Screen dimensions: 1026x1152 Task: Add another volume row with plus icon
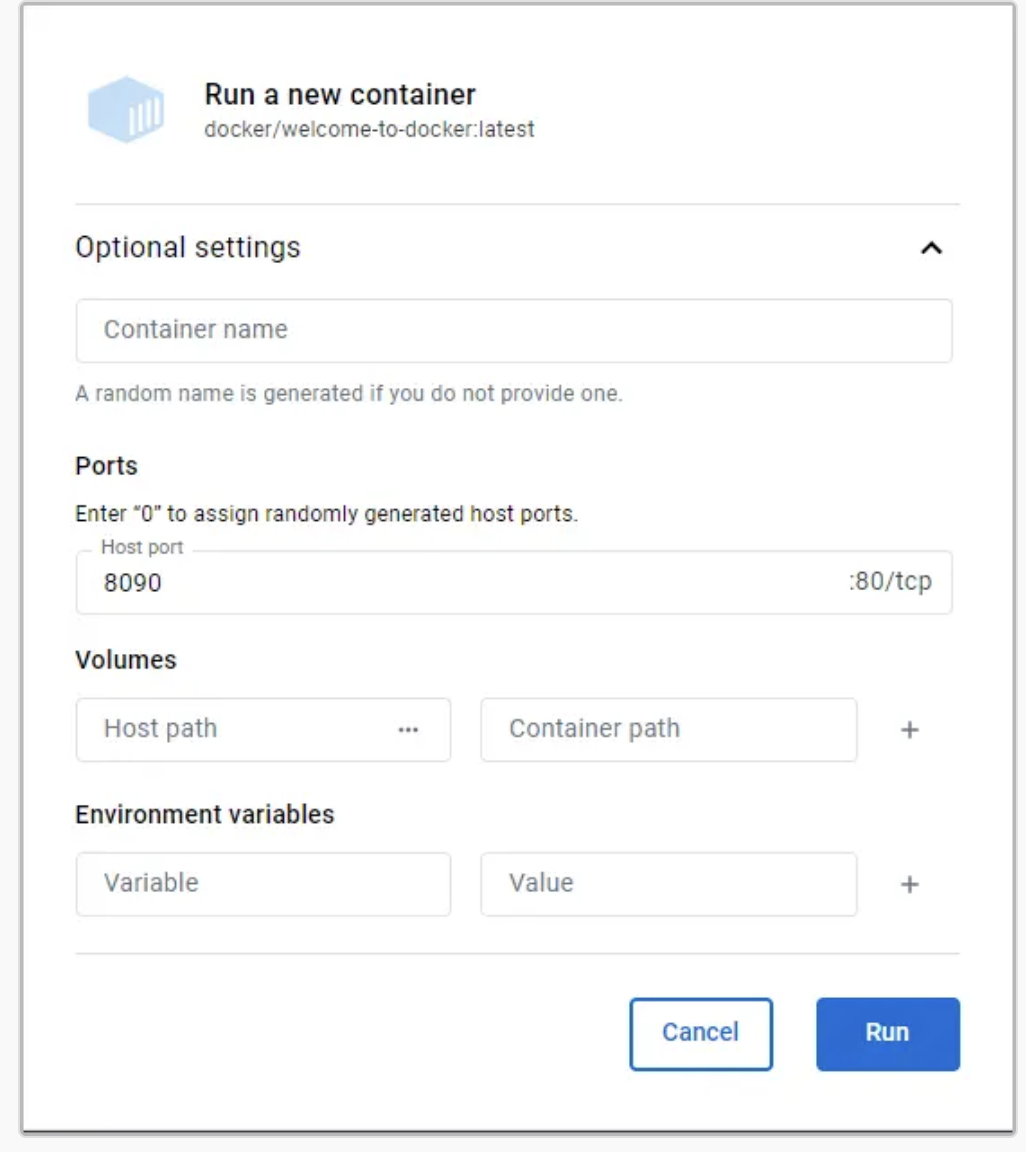pos(909,730)
